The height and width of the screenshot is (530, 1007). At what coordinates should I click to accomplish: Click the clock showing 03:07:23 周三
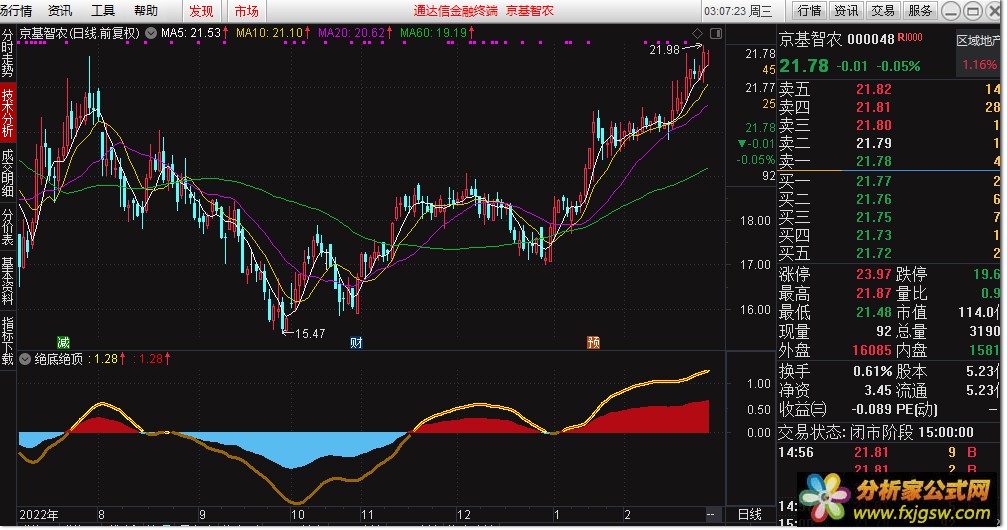[738, 11]
